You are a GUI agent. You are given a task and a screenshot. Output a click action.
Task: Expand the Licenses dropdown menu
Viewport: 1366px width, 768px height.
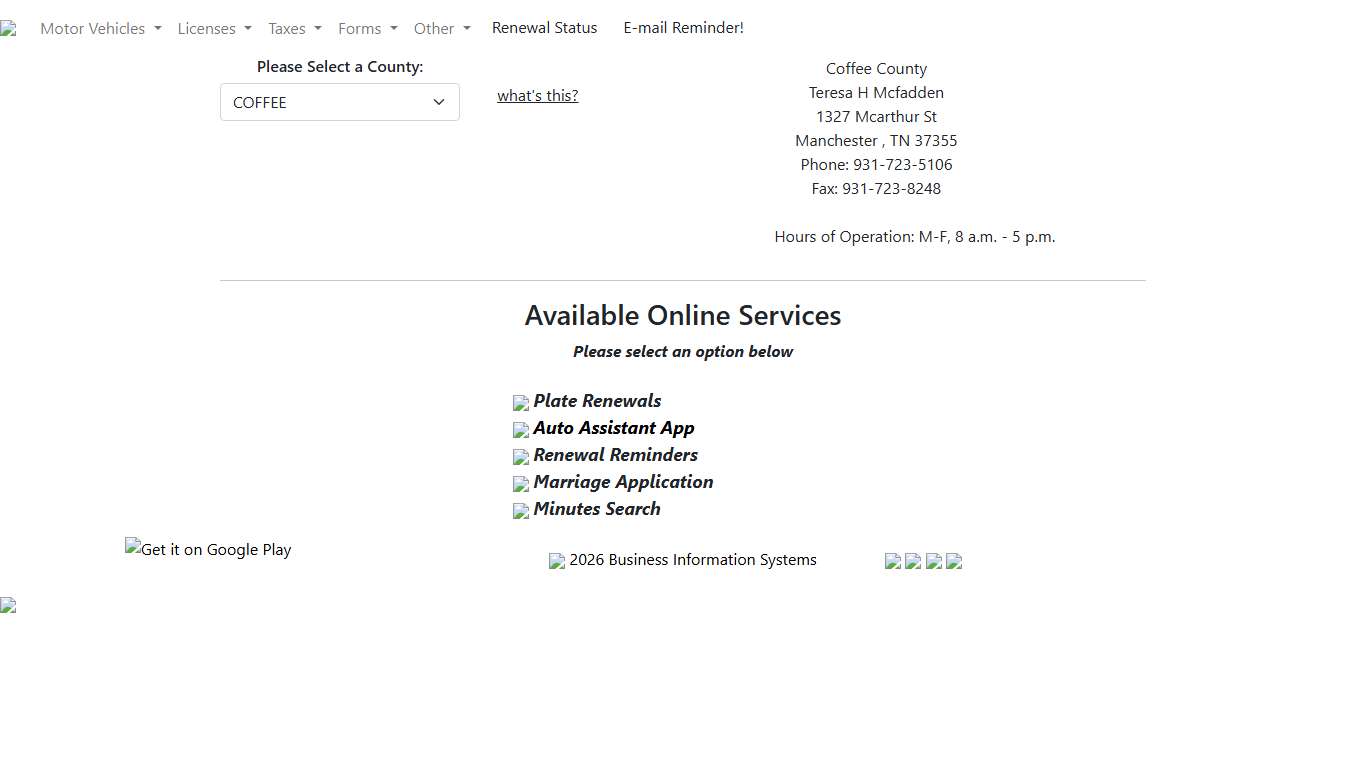click(214, 29)
